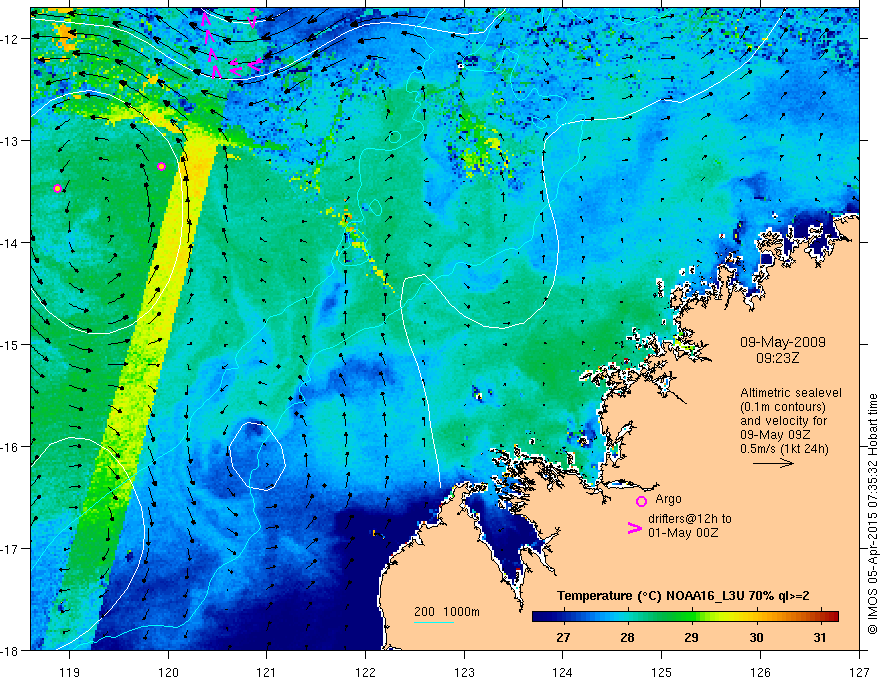The image size is (880, 680).
Task: Click the dark red end of temperature colorbar
Action: pos(832,617)
